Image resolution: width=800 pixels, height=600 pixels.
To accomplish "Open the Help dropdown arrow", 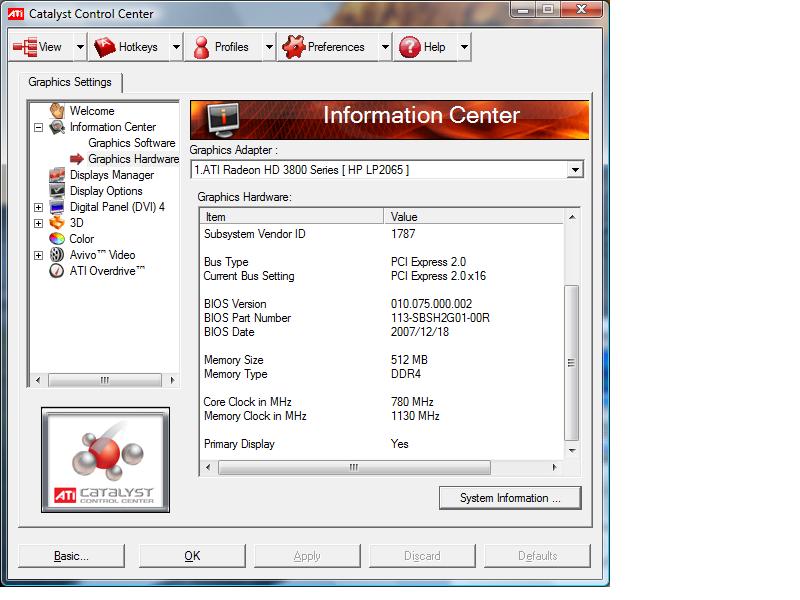I will (464, 47).
